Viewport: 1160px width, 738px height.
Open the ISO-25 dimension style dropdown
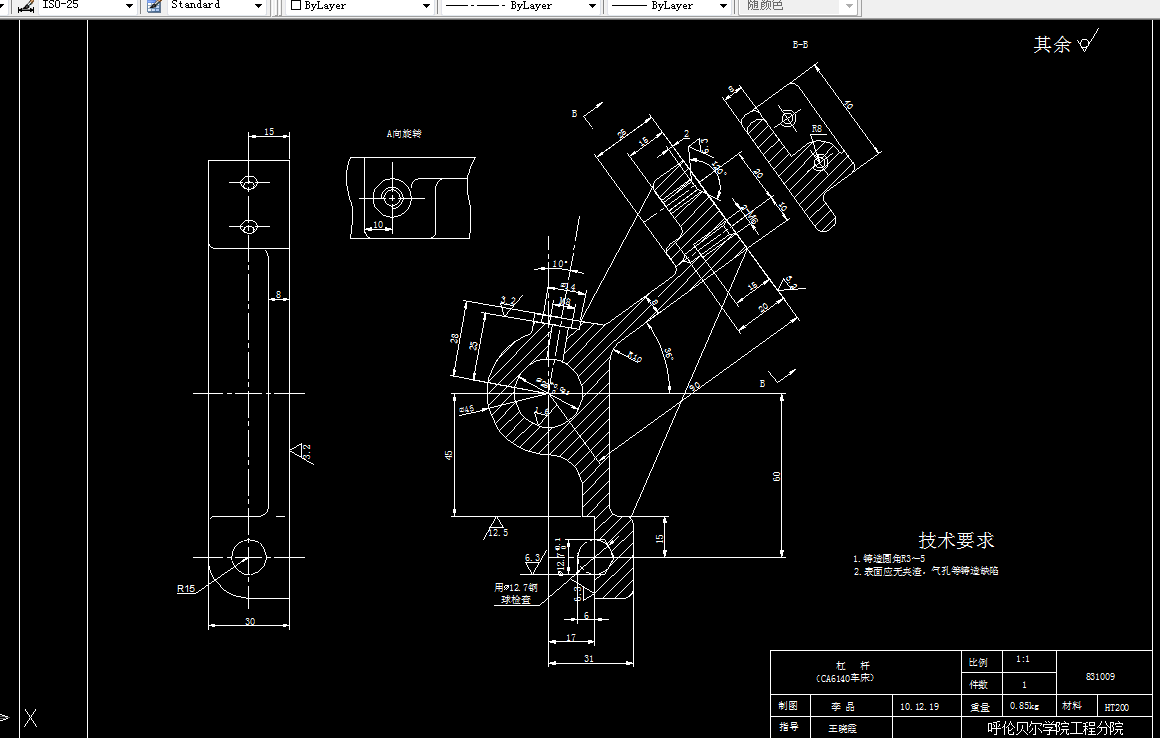(129, 6)
